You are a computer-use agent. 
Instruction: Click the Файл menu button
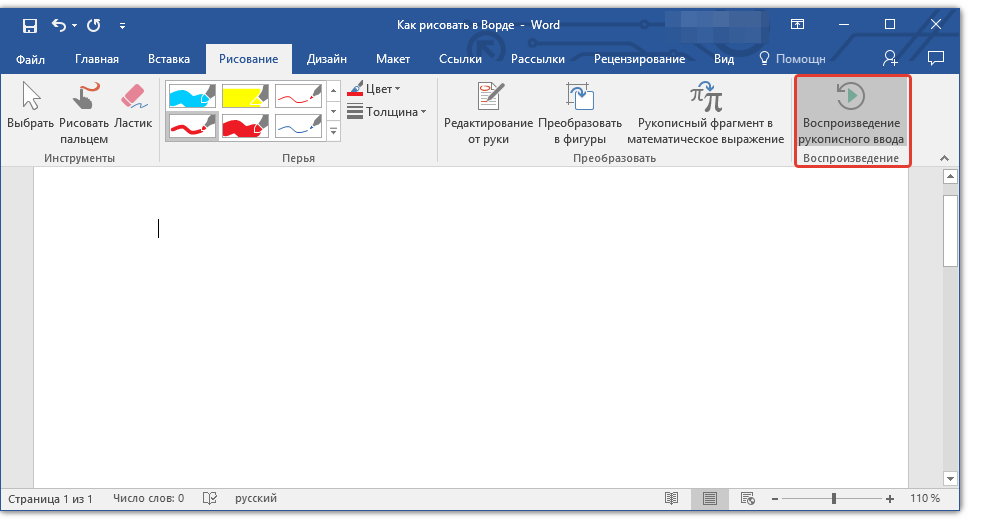pos(30,59)
